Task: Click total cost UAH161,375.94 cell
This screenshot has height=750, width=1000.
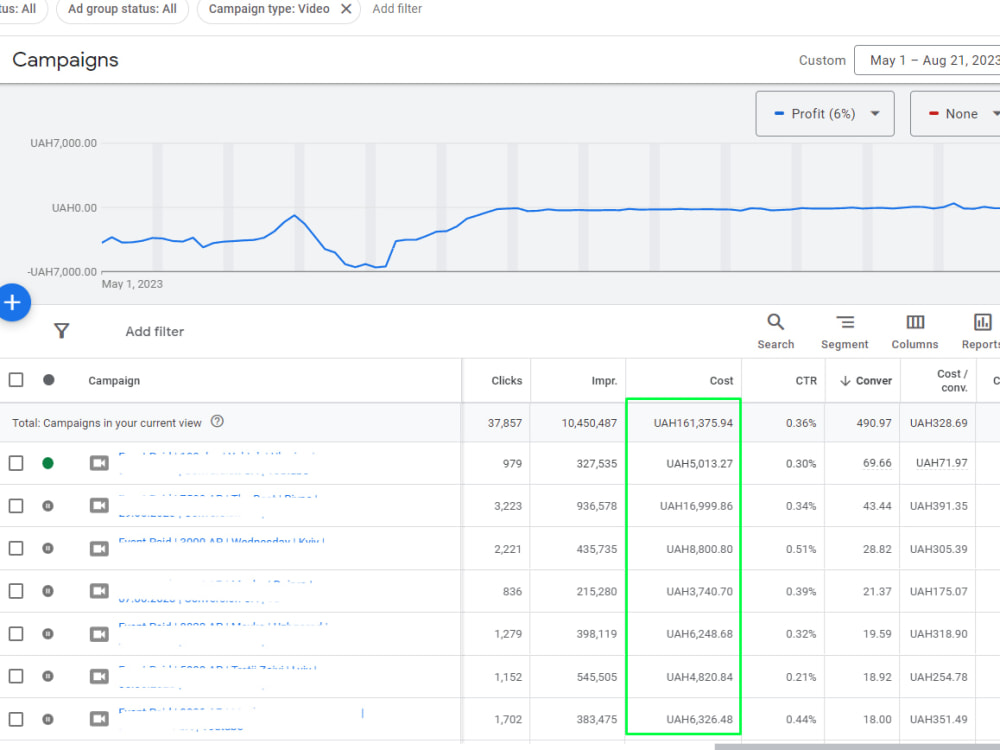Action: (693, 423)
